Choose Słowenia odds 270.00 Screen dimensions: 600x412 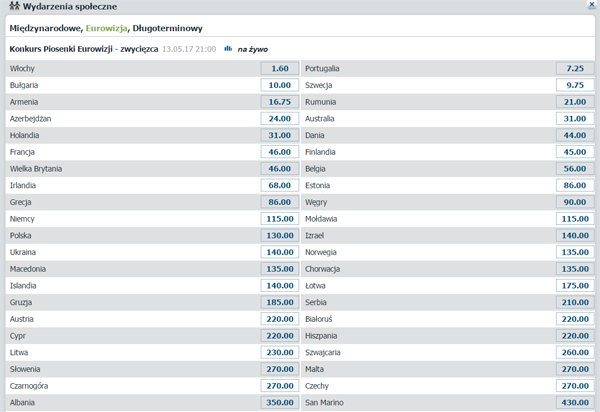coord(280,369)
